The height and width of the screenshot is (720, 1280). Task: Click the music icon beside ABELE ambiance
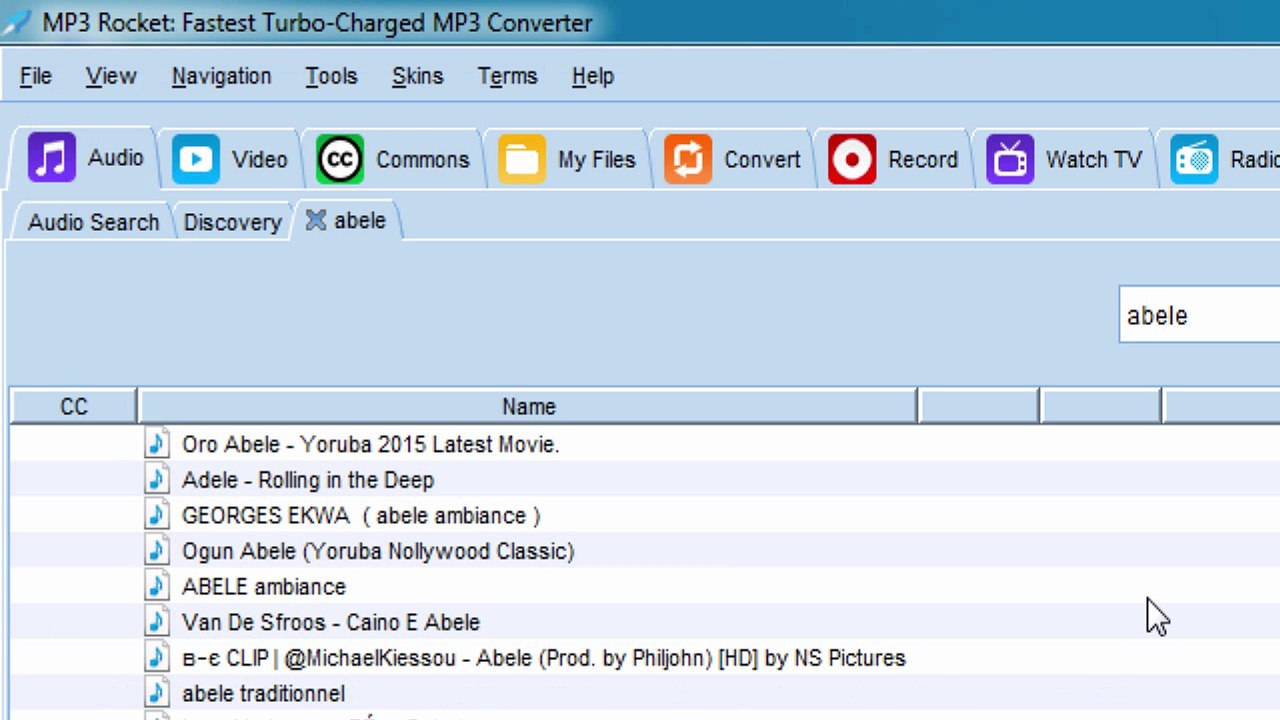tap(157, 586)
